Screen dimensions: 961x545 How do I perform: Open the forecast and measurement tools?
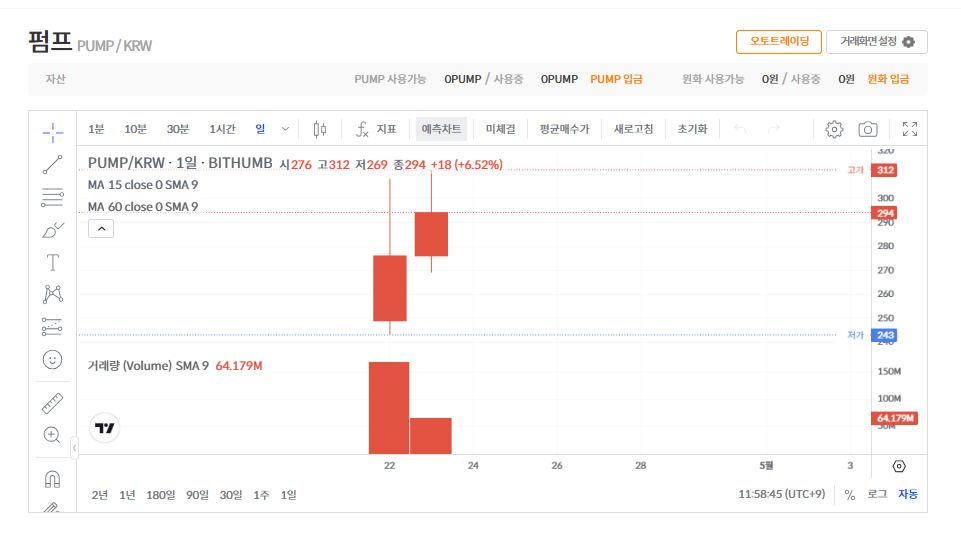pyautogui.click(x=53, y=327)
